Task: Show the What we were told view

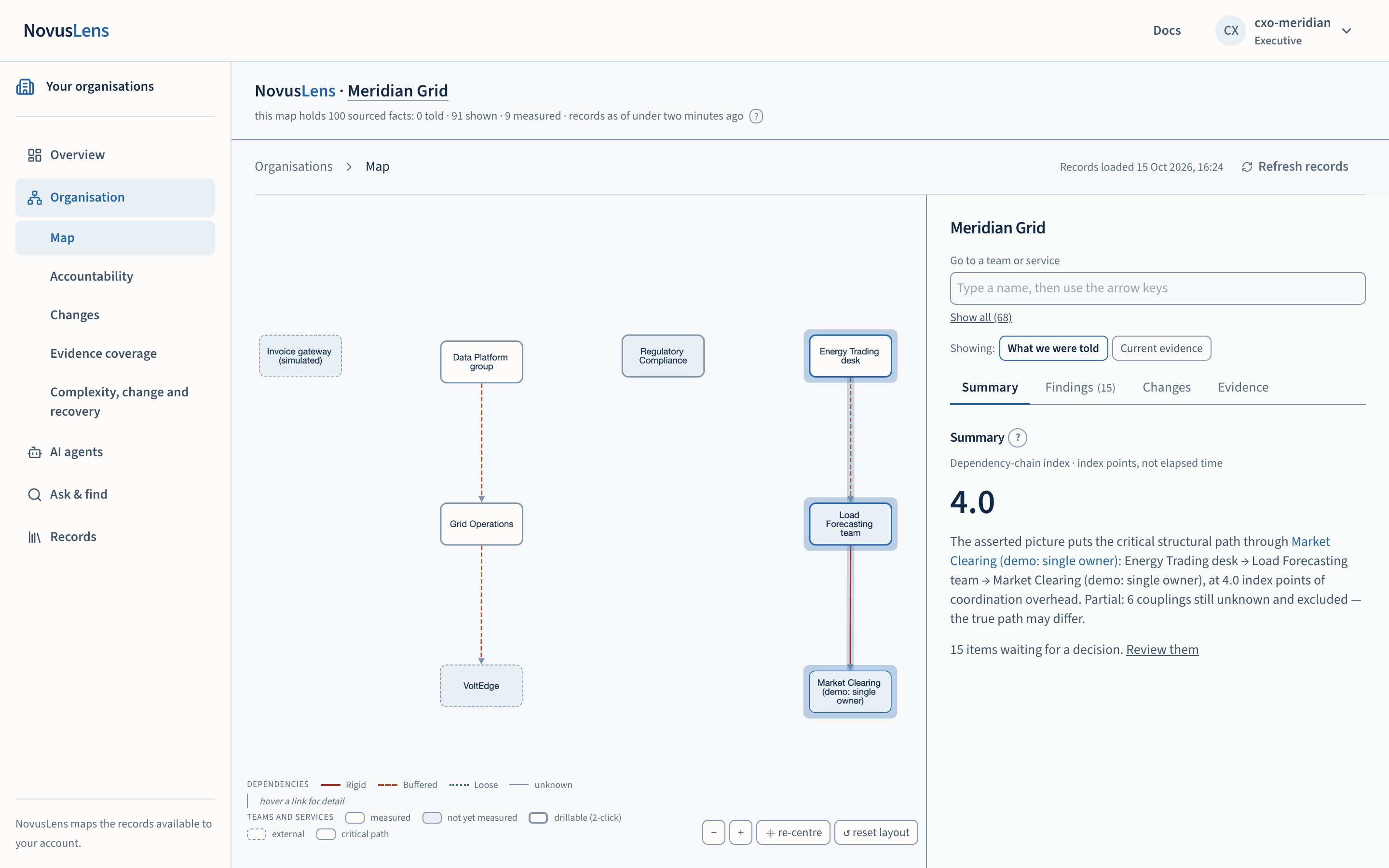Action: tap(1053, 349)
